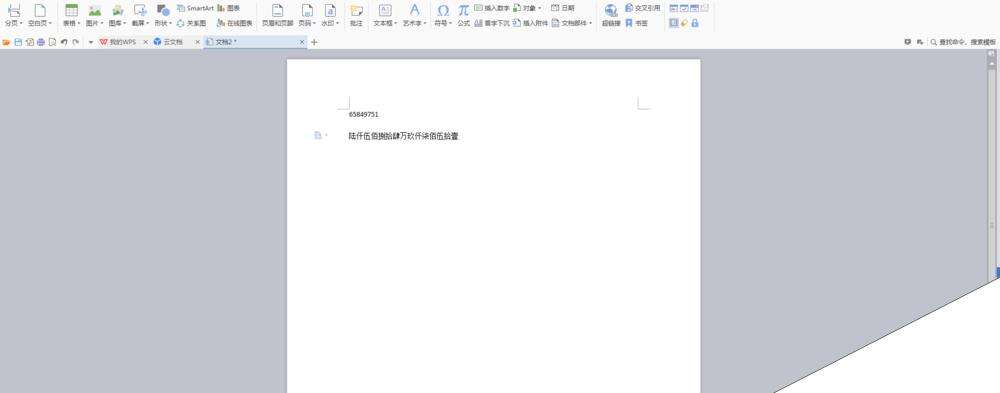Open a new tab with plus button
Viewport: 1000px width, 393px height.
pyautogui.click(x=314, y=42)
